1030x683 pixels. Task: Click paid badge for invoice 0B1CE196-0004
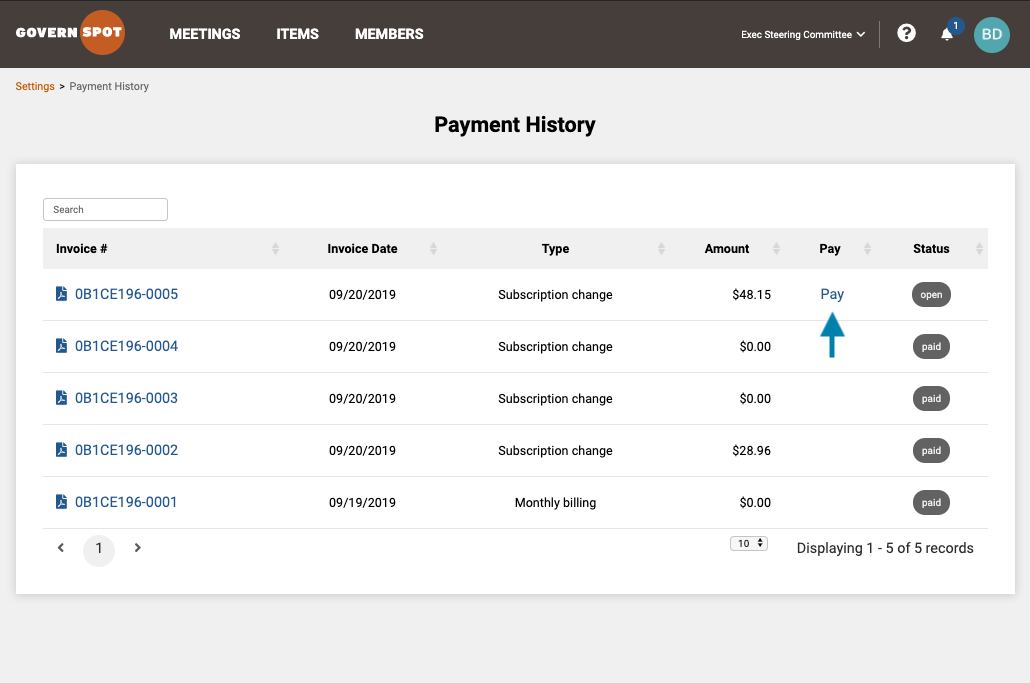(x=931, y=346)
